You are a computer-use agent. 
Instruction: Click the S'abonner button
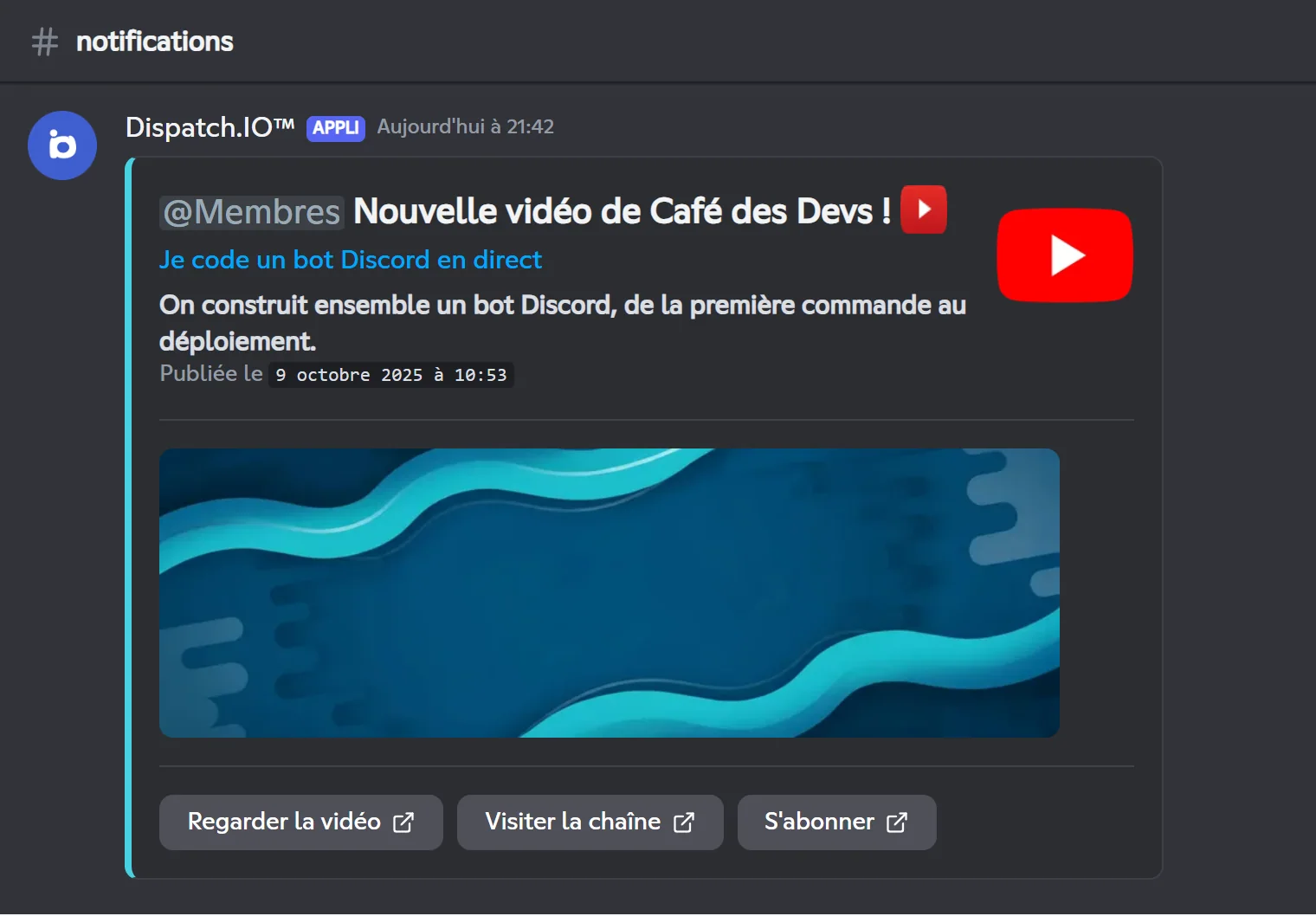click(x=837, y=822)
